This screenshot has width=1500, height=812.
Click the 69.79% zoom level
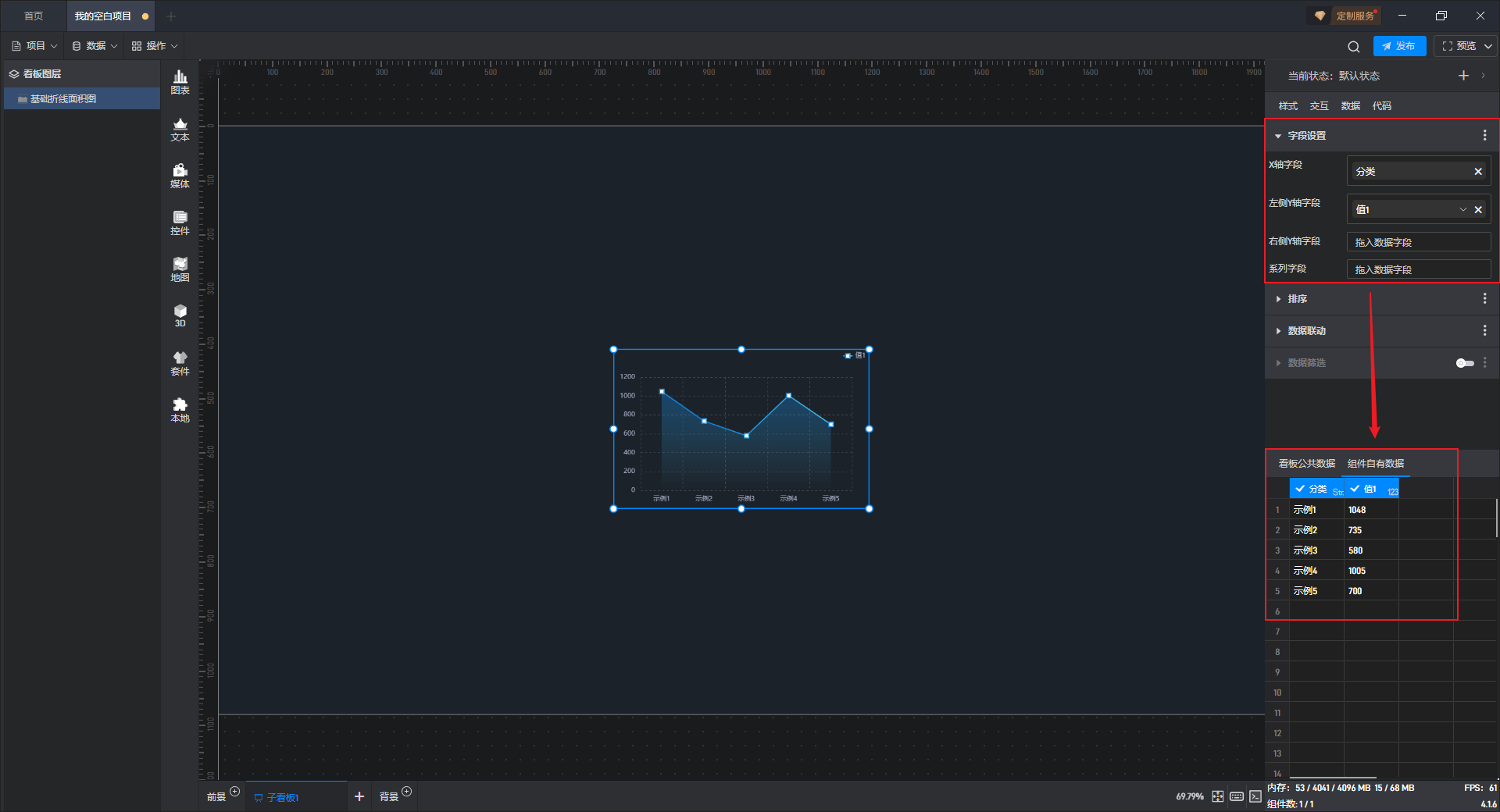1189,796
